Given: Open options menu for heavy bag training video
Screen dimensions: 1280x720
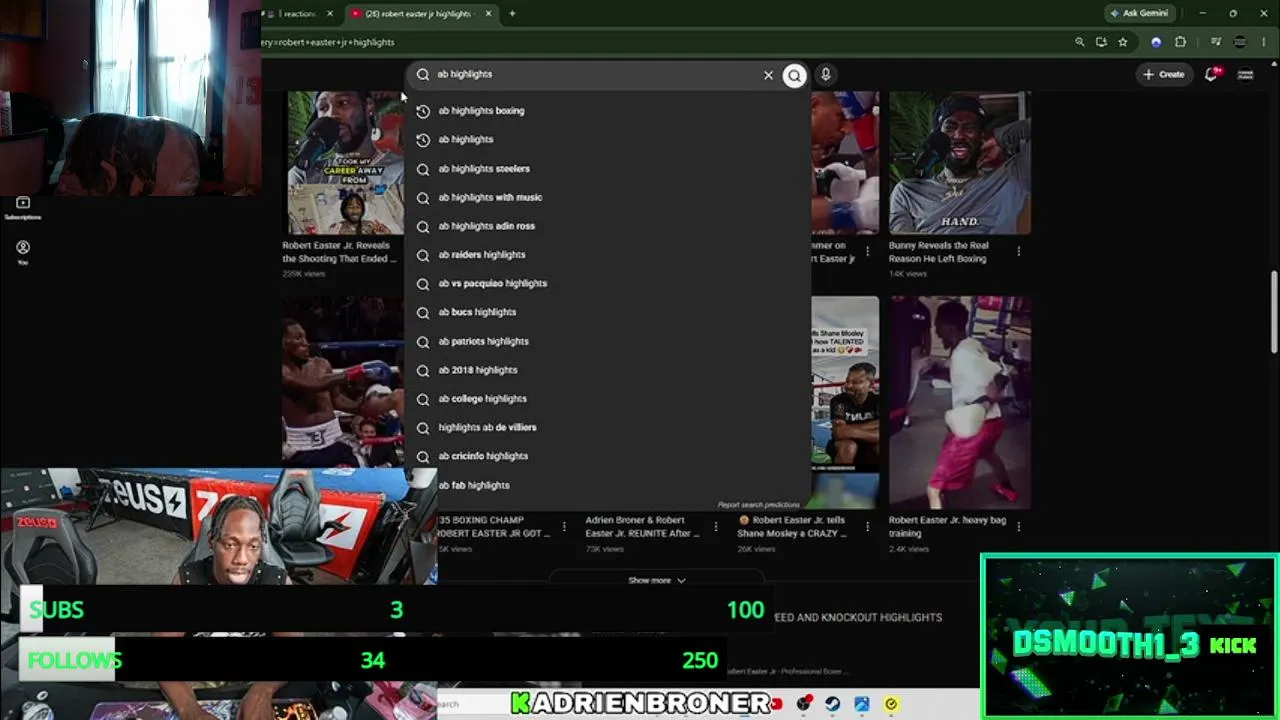Looking at the screenshot, I should tap(1018, 527).
